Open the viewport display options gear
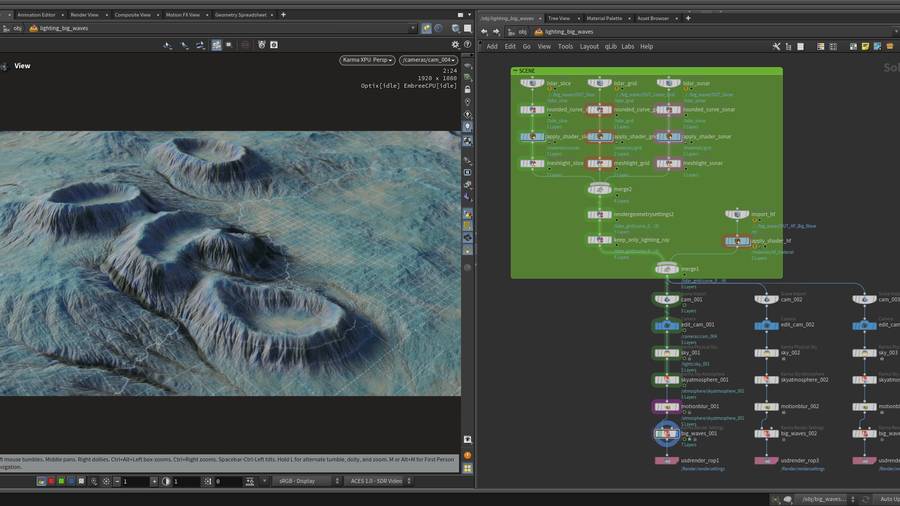This screenshot has height=506, width=900. (x=456, y=45)
